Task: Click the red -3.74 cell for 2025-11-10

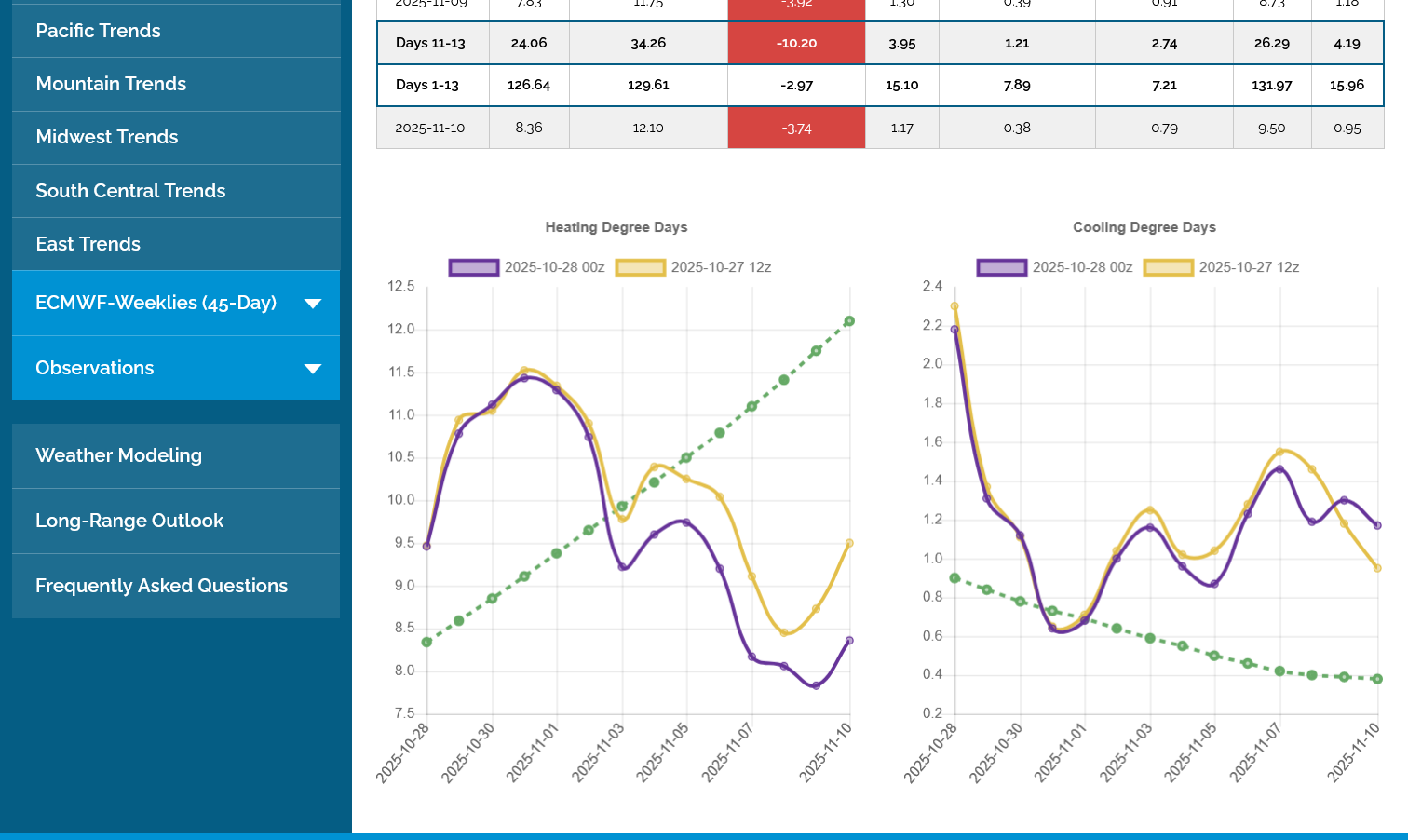Action: (796, 129)
